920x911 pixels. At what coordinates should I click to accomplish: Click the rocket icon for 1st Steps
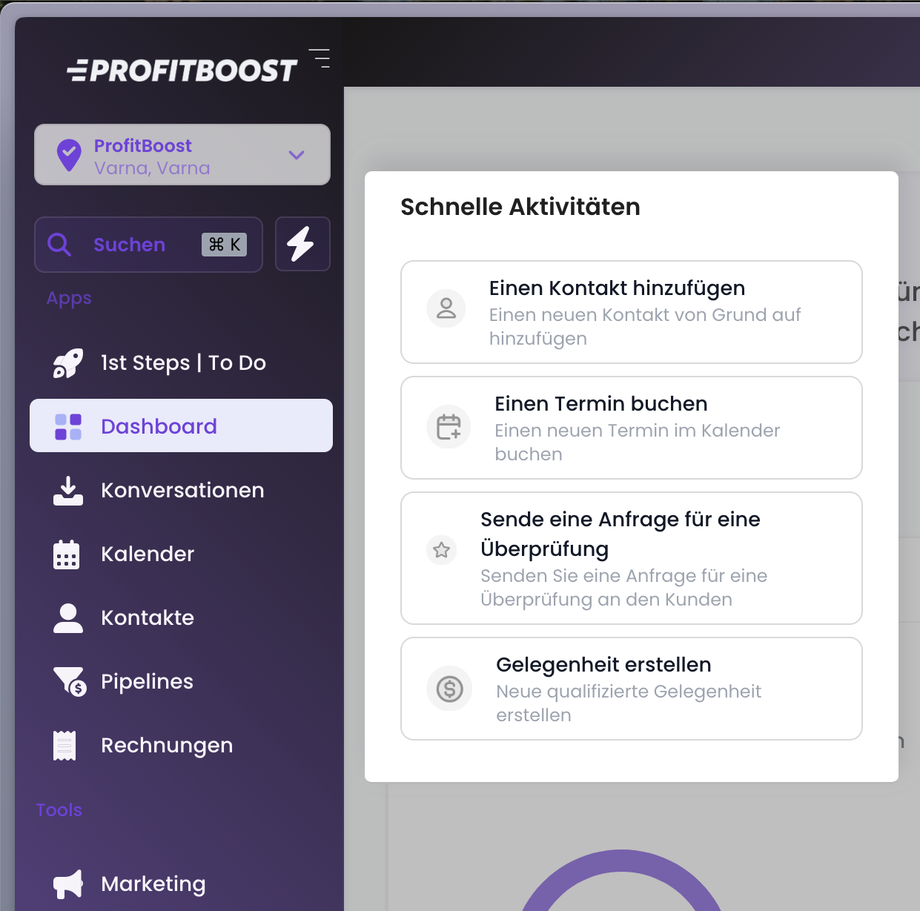pos(68,363)
